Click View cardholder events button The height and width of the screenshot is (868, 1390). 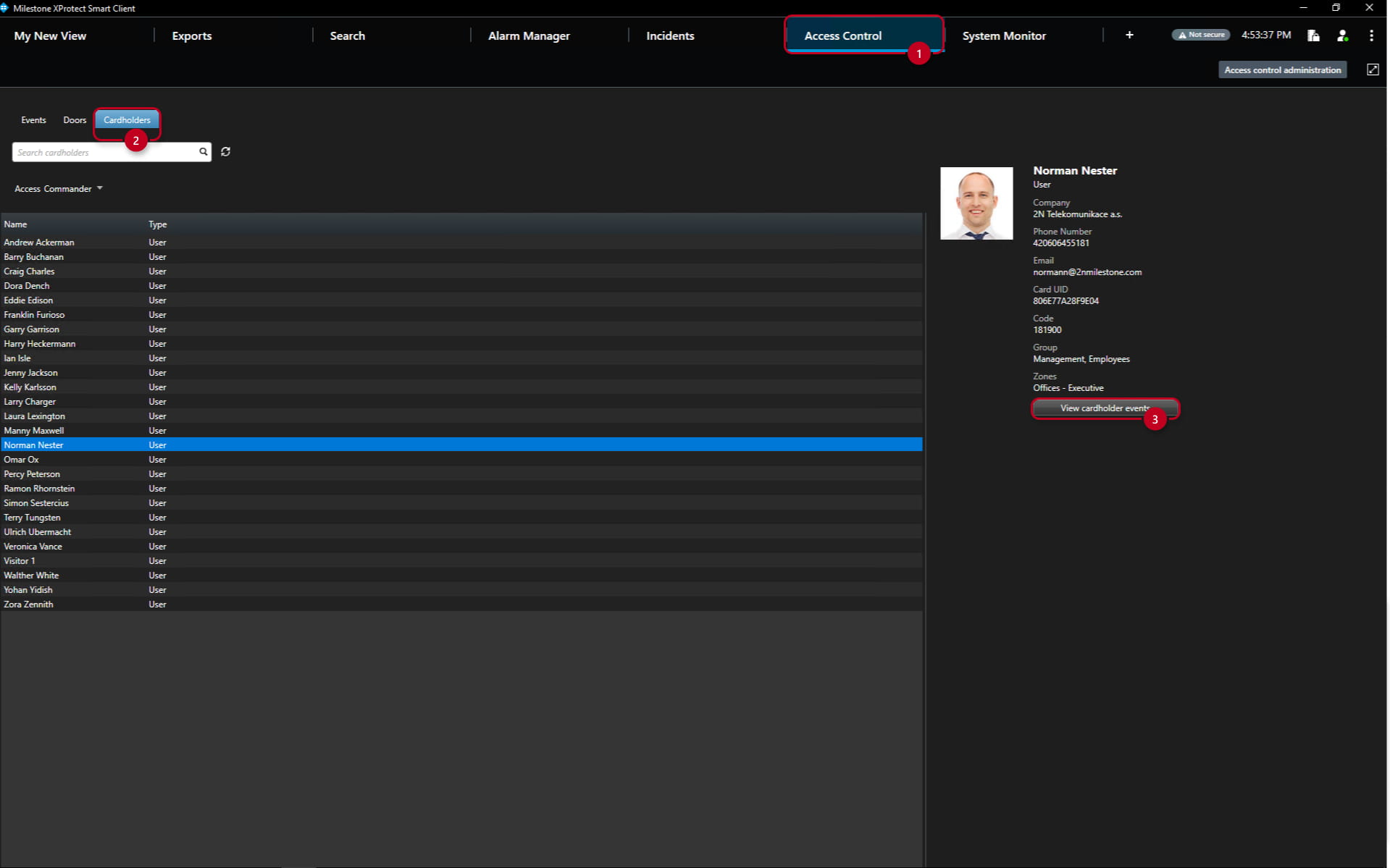click(x=1105, y=408)
